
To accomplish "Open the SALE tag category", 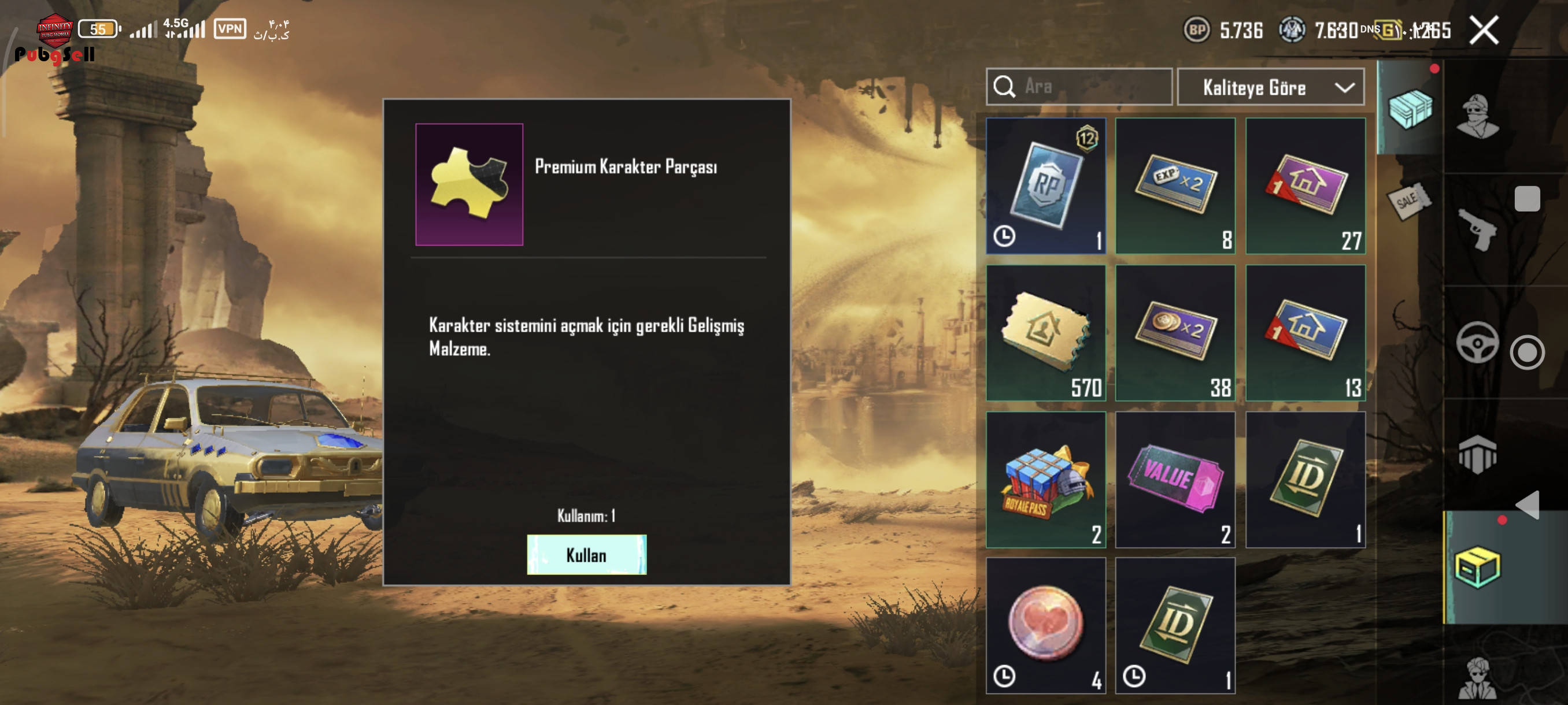I will coord(1408,201).
